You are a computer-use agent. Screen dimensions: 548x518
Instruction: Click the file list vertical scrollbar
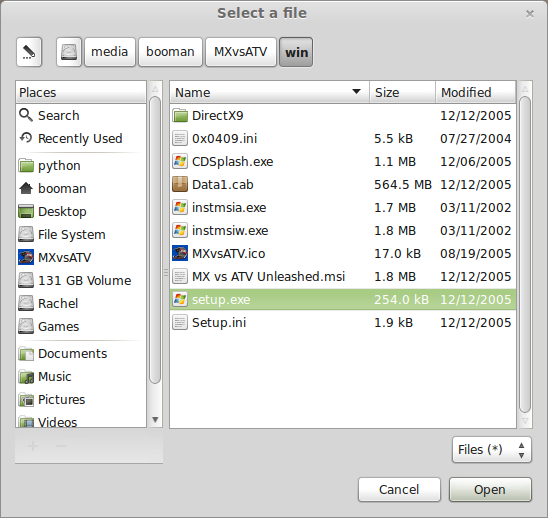(x=525, y=254)
